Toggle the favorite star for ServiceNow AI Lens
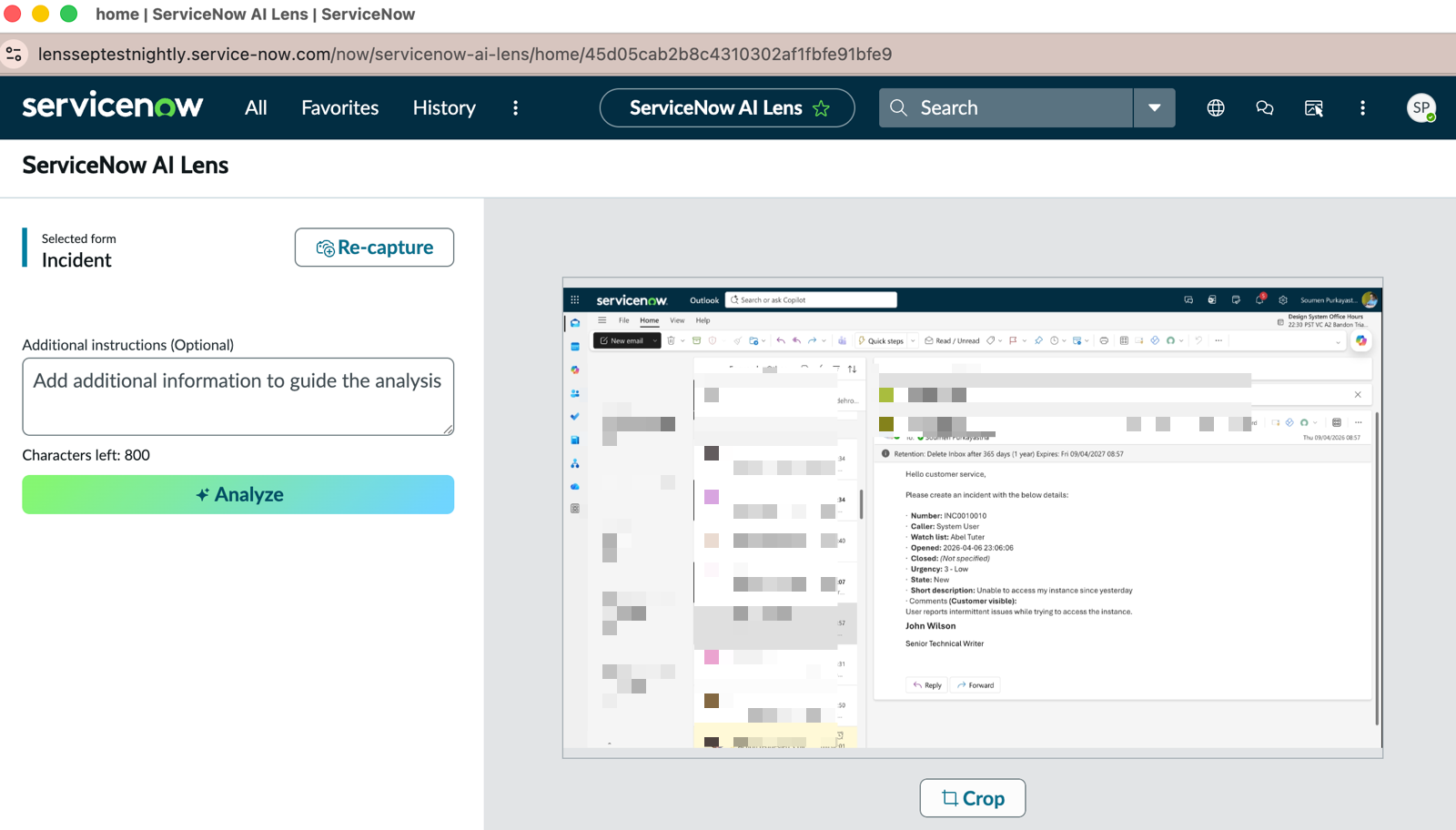 pos(822,108)
